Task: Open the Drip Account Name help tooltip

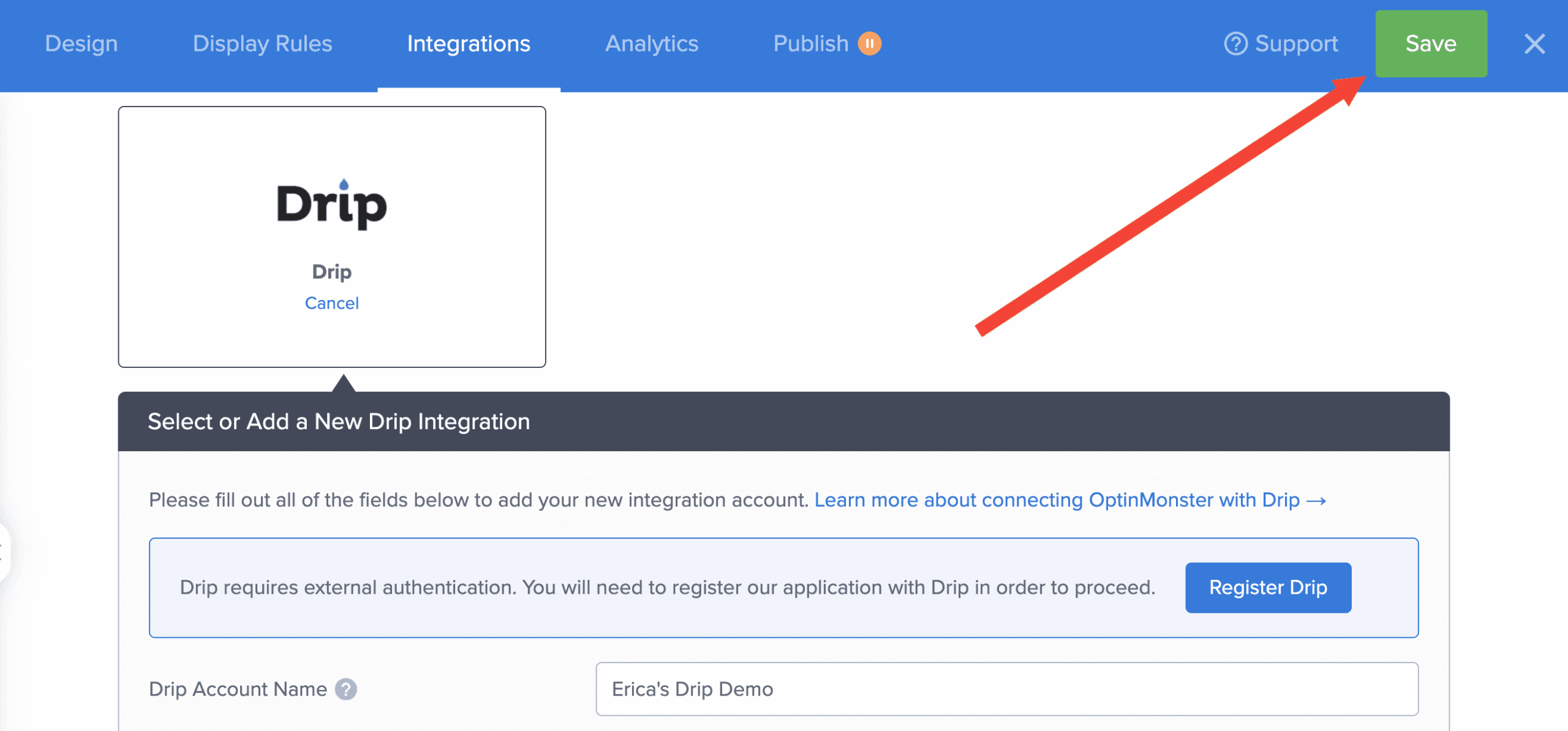Action: (x=347, y=689)
